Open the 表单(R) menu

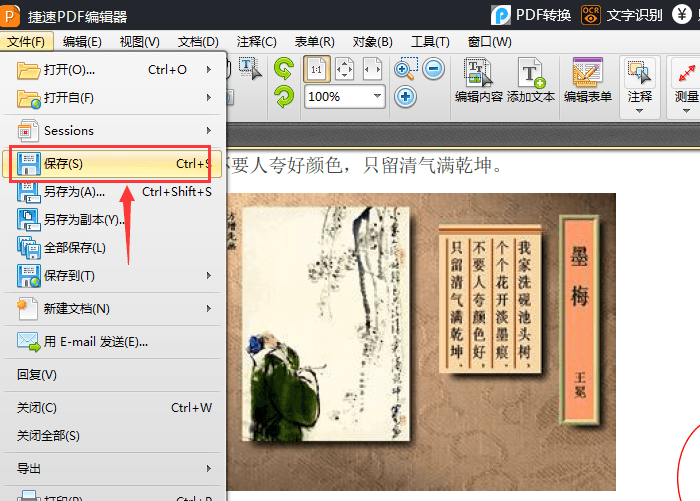point(315,42)
